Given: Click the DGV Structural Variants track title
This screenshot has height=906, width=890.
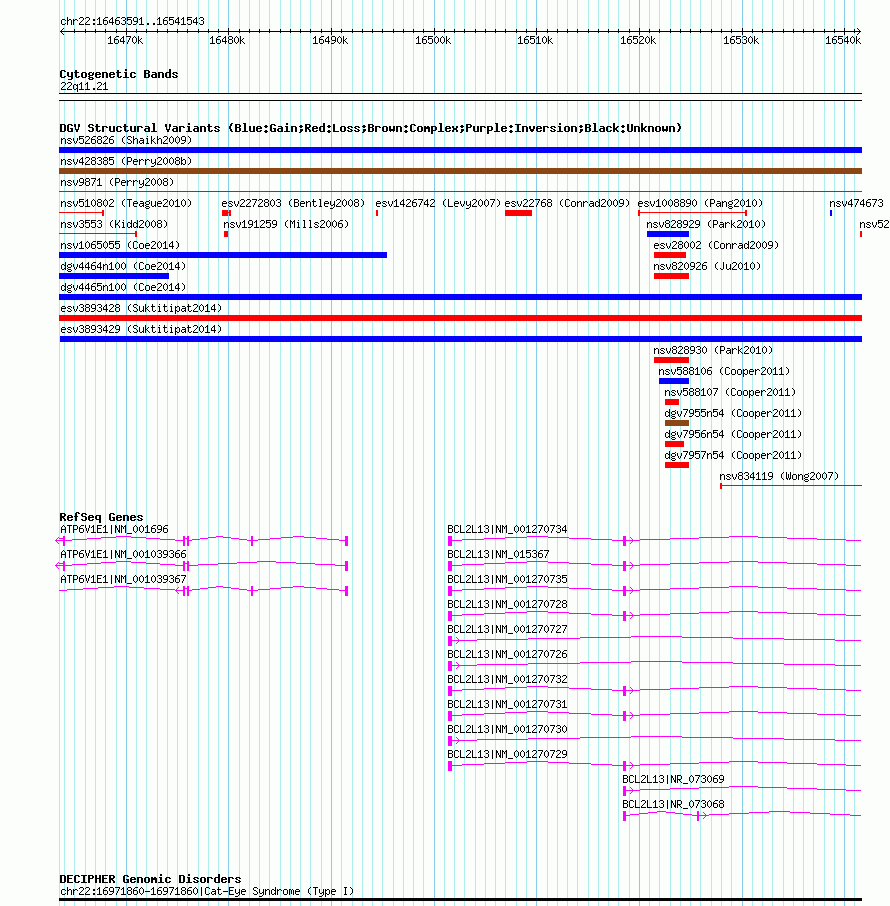Looking at the screenshot, I should (370, 128).
